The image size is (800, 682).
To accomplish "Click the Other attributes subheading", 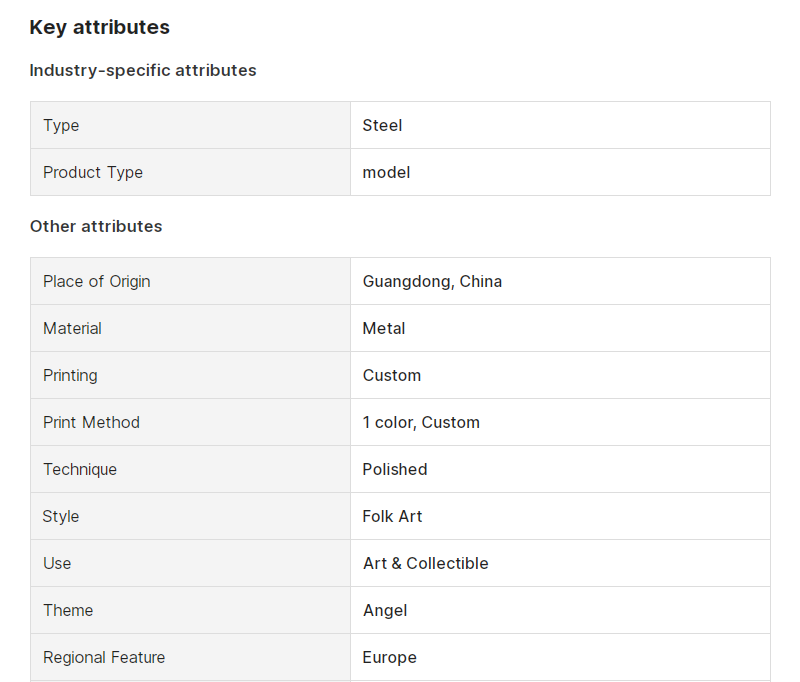I will click(x=96, y=226).
